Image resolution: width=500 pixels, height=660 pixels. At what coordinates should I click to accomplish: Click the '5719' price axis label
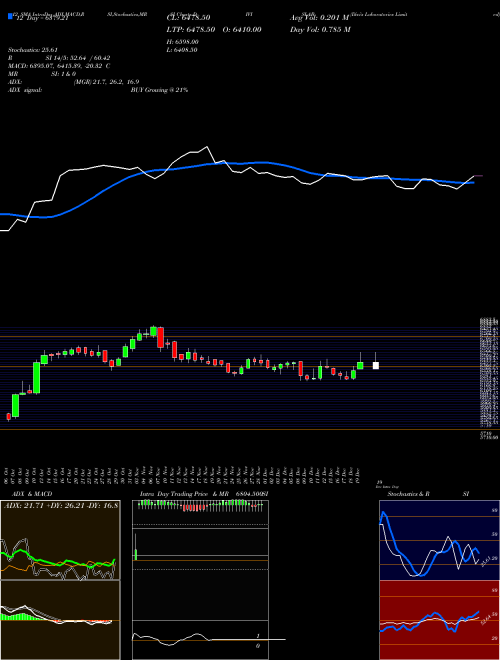pos(486,433)
